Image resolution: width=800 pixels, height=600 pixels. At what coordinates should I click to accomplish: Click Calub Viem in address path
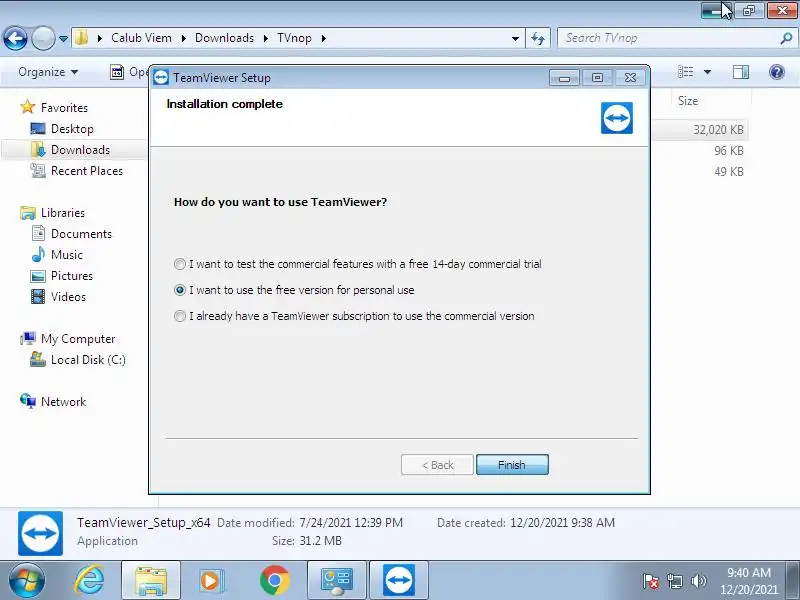(x=141, y=38)
